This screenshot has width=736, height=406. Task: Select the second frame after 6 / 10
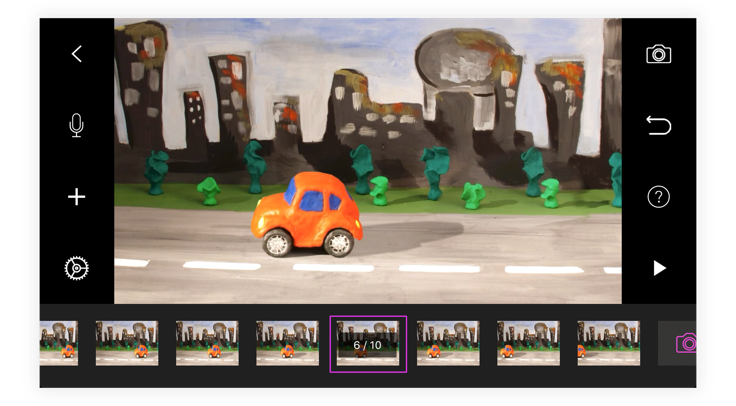pos(528,343)
